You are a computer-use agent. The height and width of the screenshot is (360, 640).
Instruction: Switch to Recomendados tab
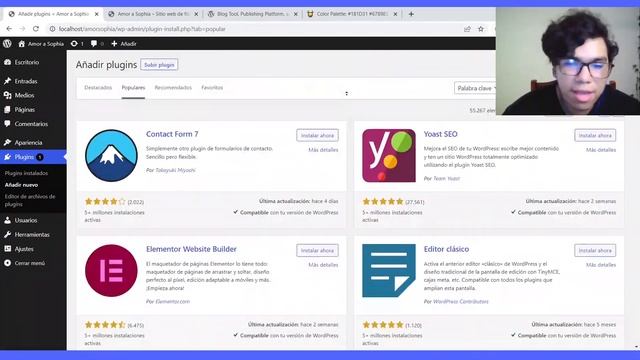tap(173, 88)
